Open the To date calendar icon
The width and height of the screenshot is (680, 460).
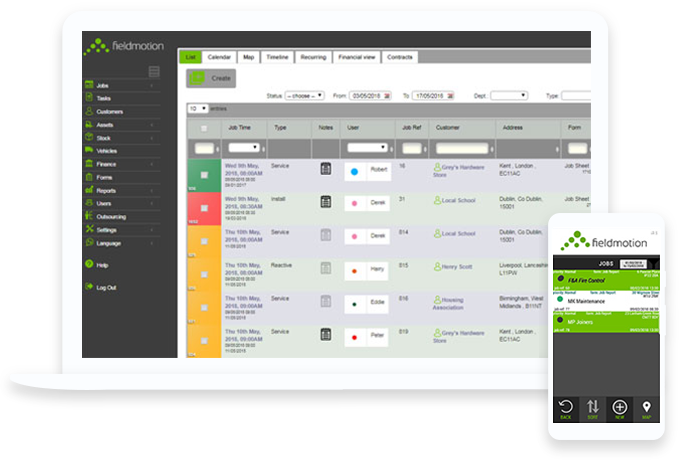(451, 96)
